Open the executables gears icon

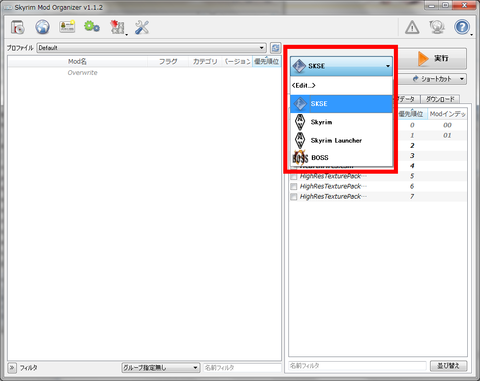coord(92,27)
